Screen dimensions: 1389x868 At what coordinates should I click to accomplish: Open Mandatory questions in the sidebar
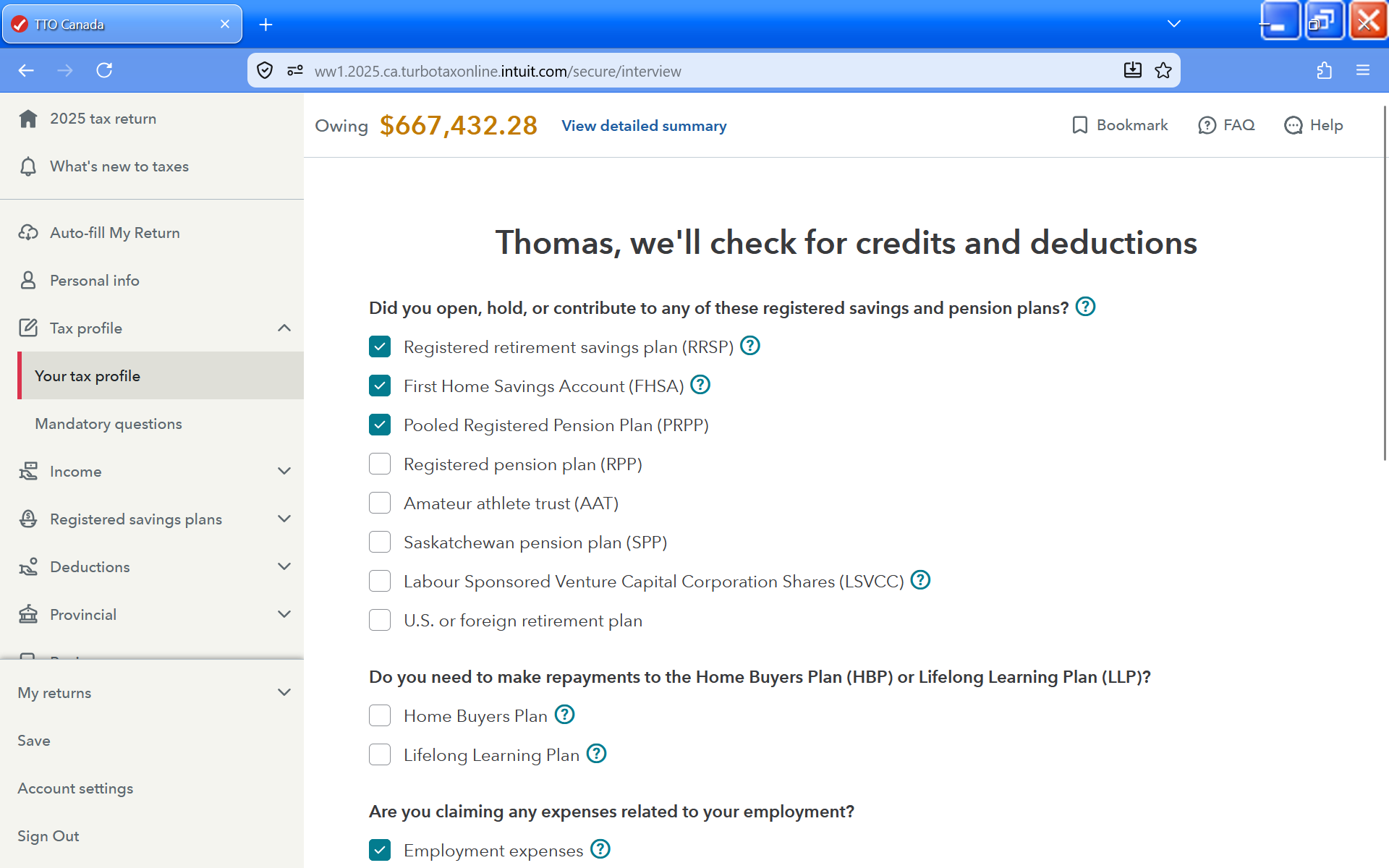click(109, 424)
